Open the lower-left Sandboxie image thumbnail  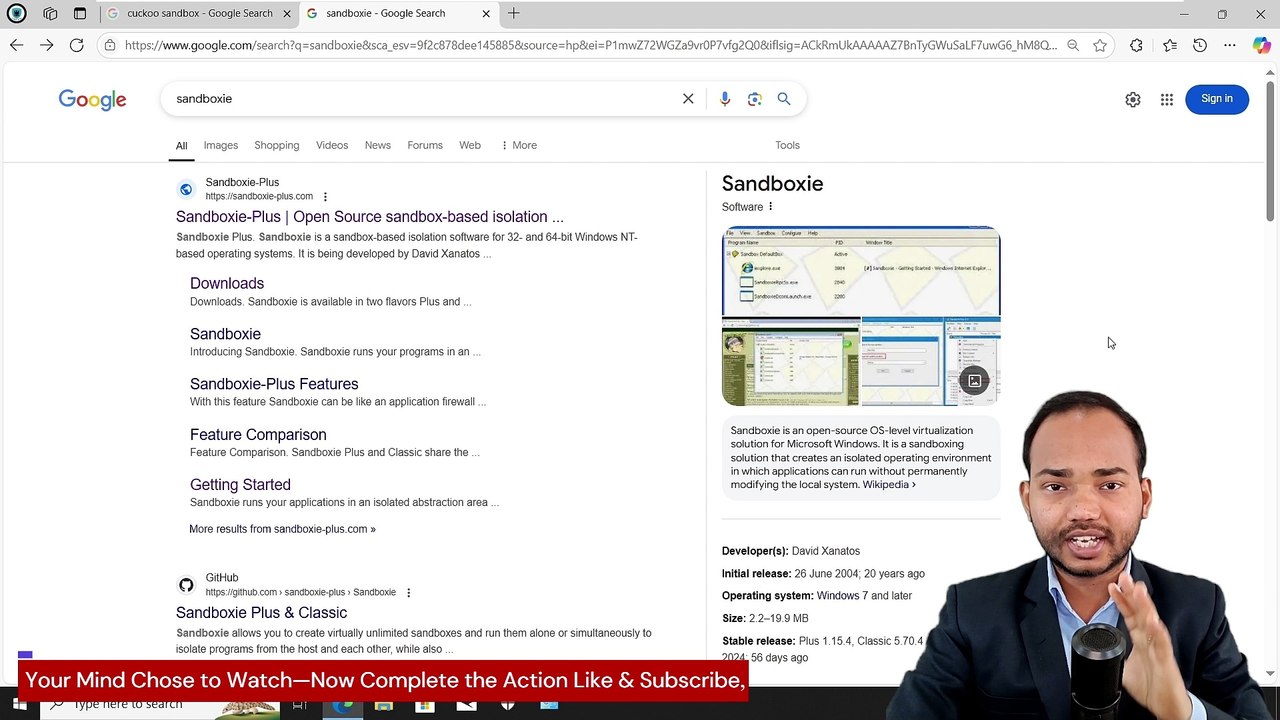pos(790,362)
